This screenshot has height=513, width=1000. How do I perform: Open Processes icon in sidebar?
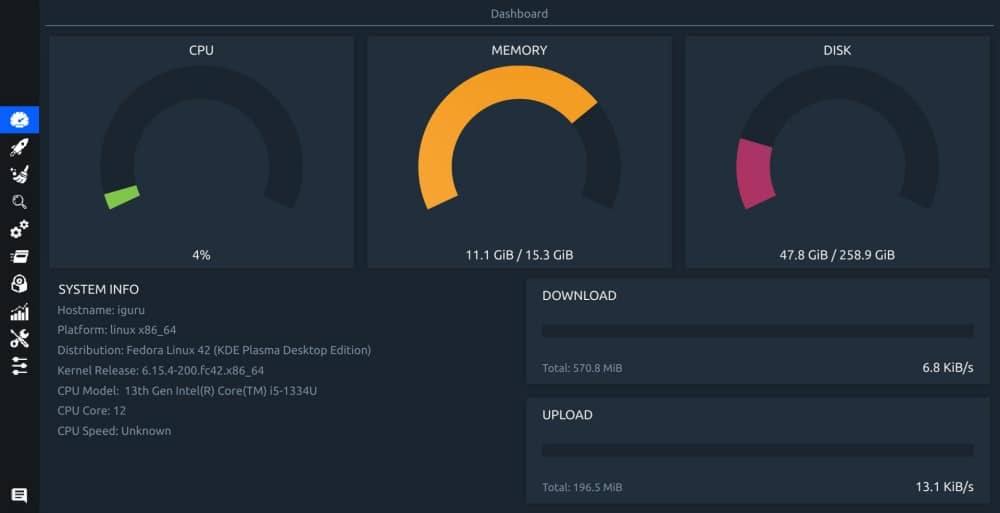click(x=19, y=257)
